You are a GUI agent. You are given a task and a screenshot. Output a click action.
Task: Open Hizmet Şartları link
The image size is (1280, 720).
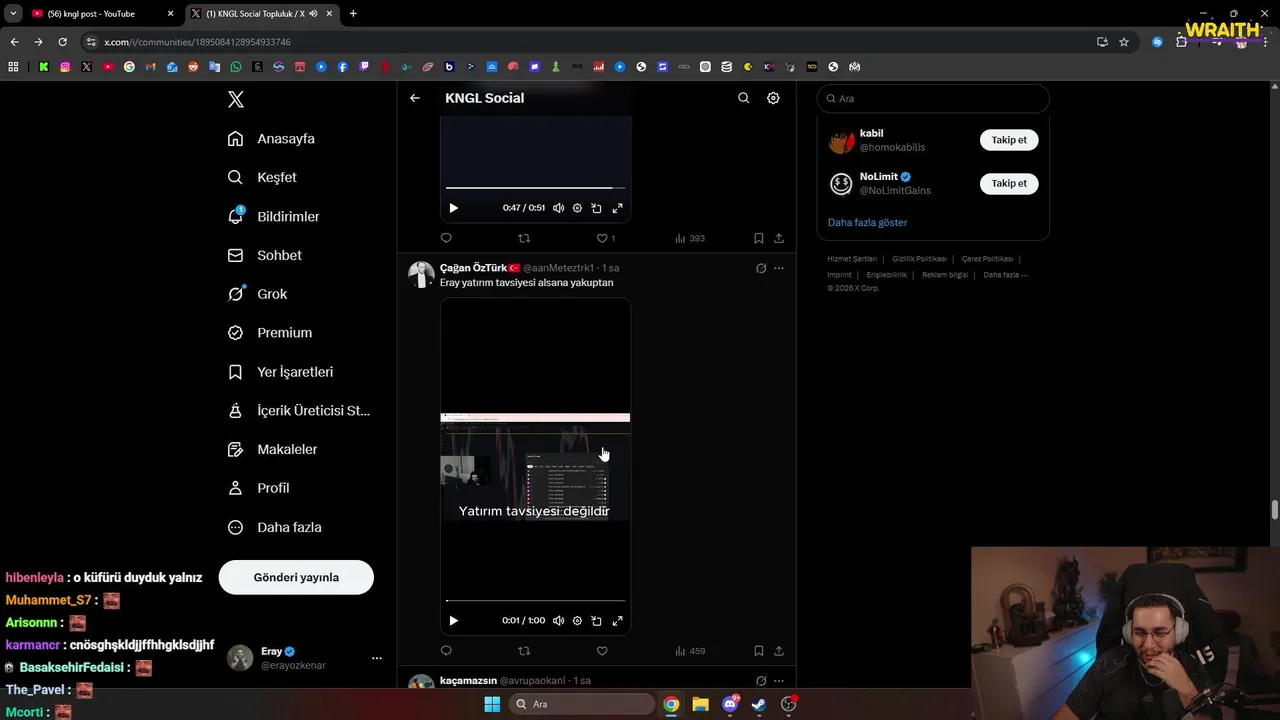(852, 259)
